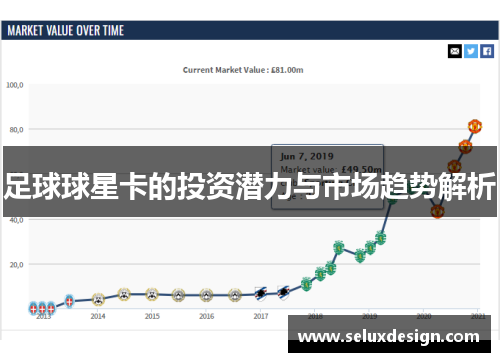Select the topmost Manchester United data point

[x=475, y=126]
